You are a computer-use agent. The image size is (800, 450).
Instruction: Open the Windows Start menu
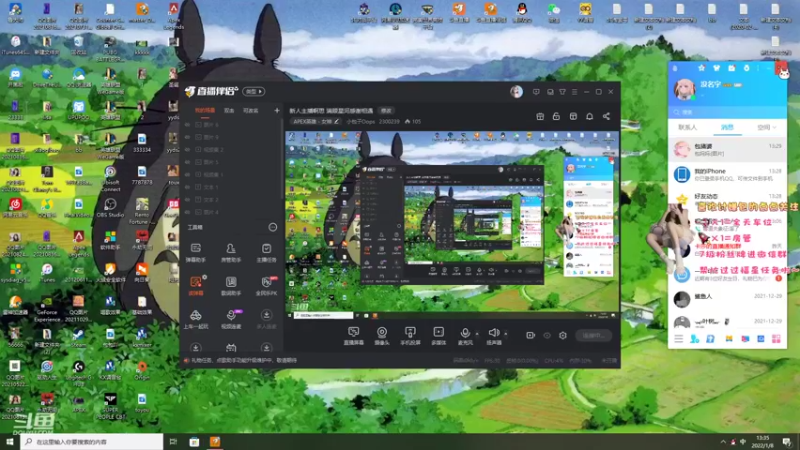[x=10, y=441]
